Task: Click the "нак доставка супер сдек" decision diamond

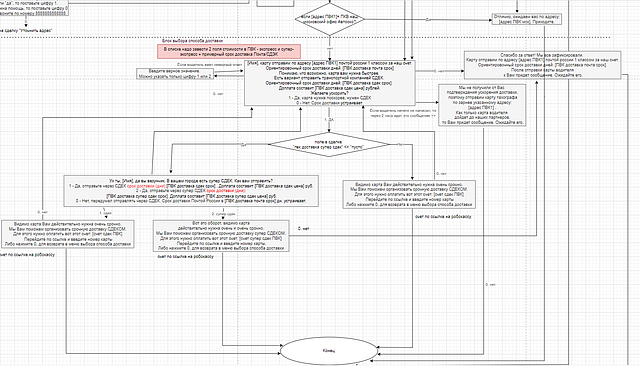Action: click(329, 144)
